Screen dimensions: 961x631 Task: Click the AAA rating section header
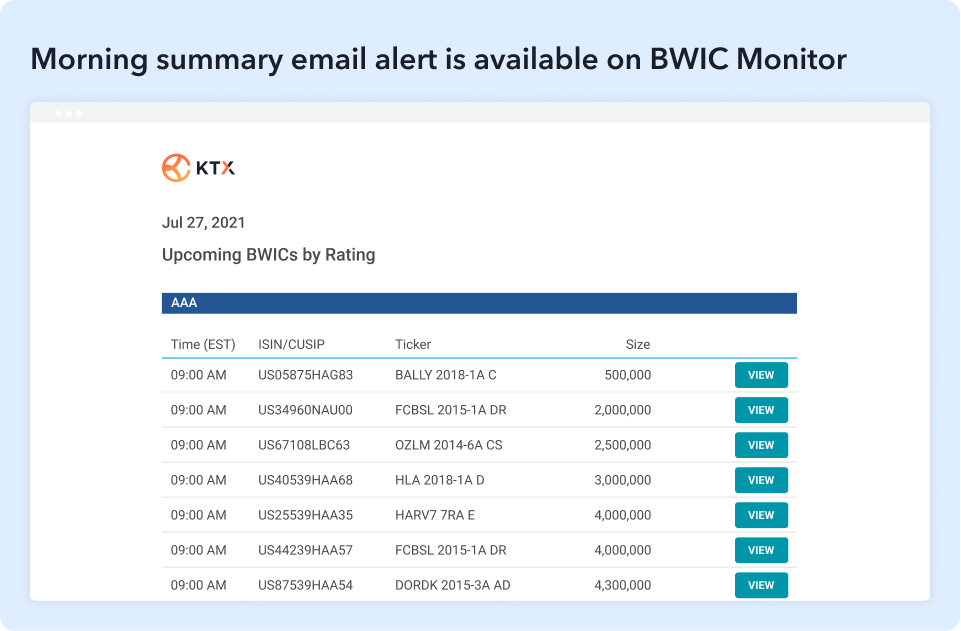pyautogui.click(x=479, y=303)
